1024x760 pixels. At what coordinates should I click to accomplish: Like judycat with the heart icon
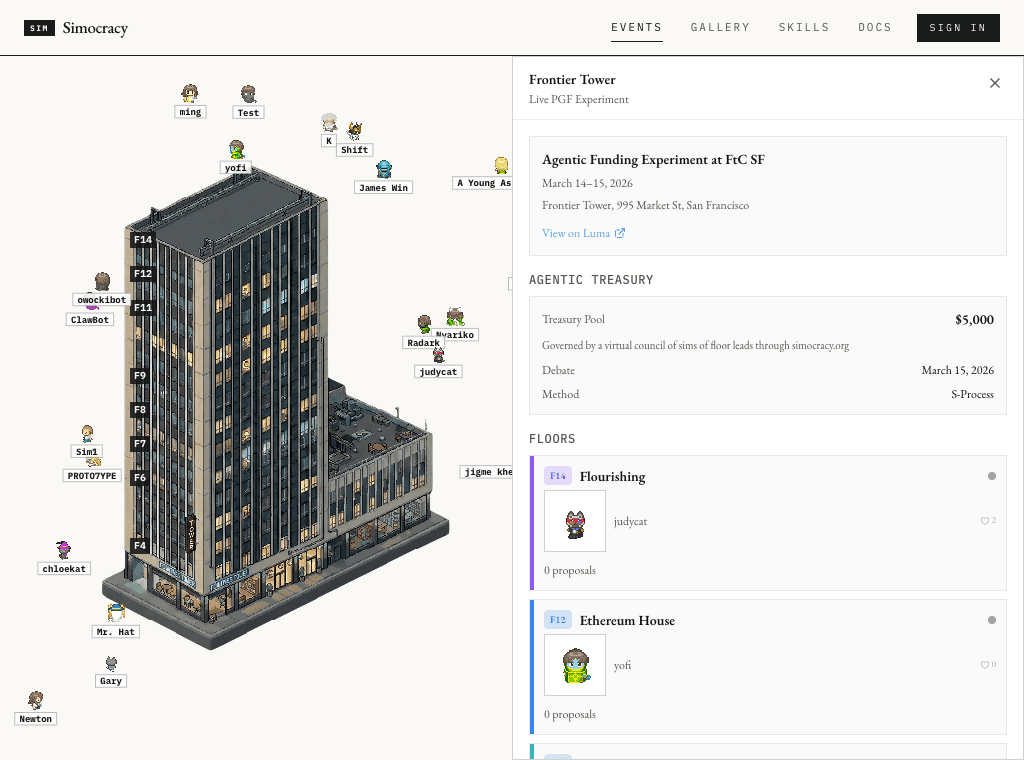coord(985,521)
